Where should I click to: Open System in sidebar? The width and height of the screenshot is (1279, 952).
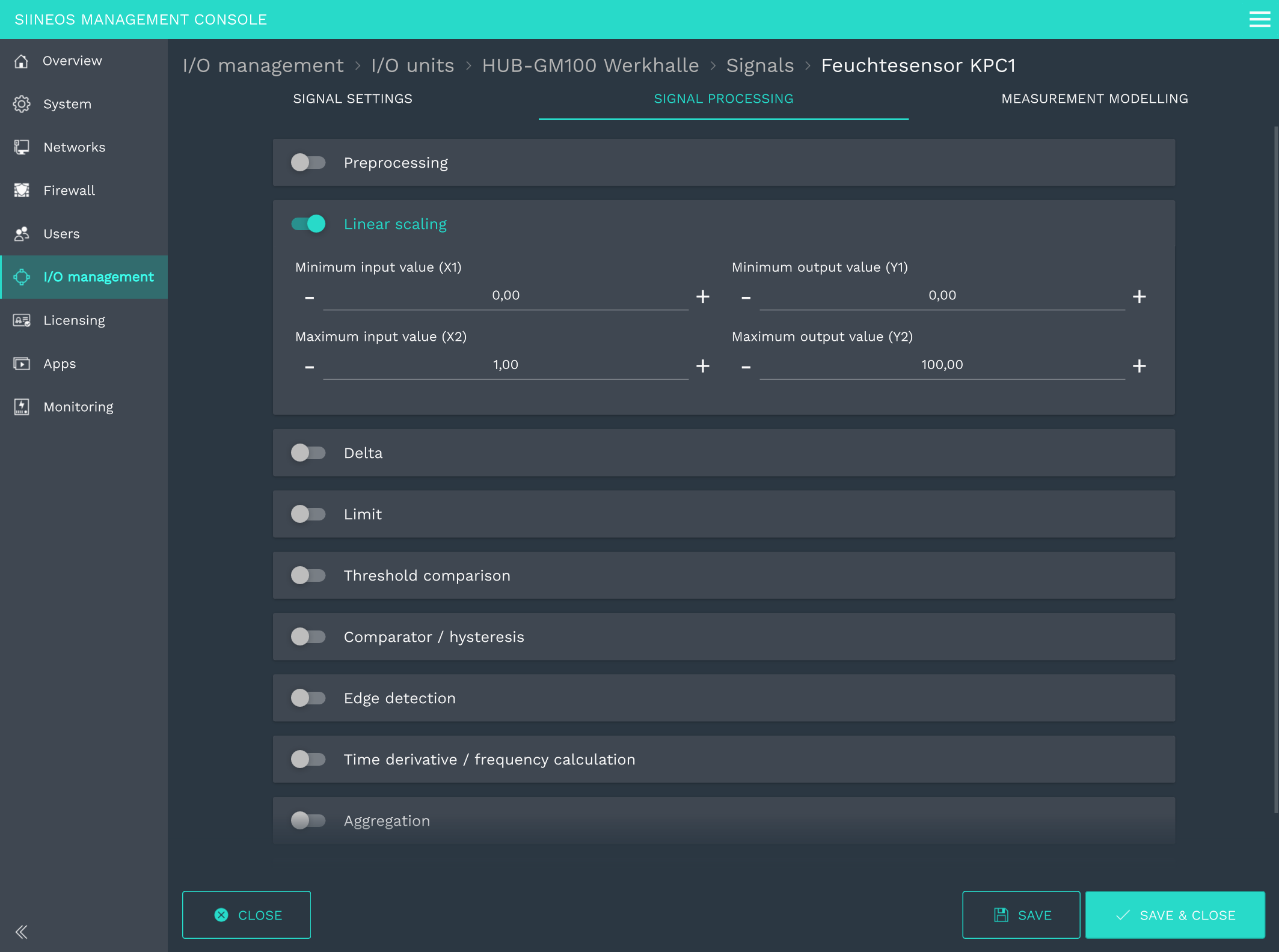84,104
